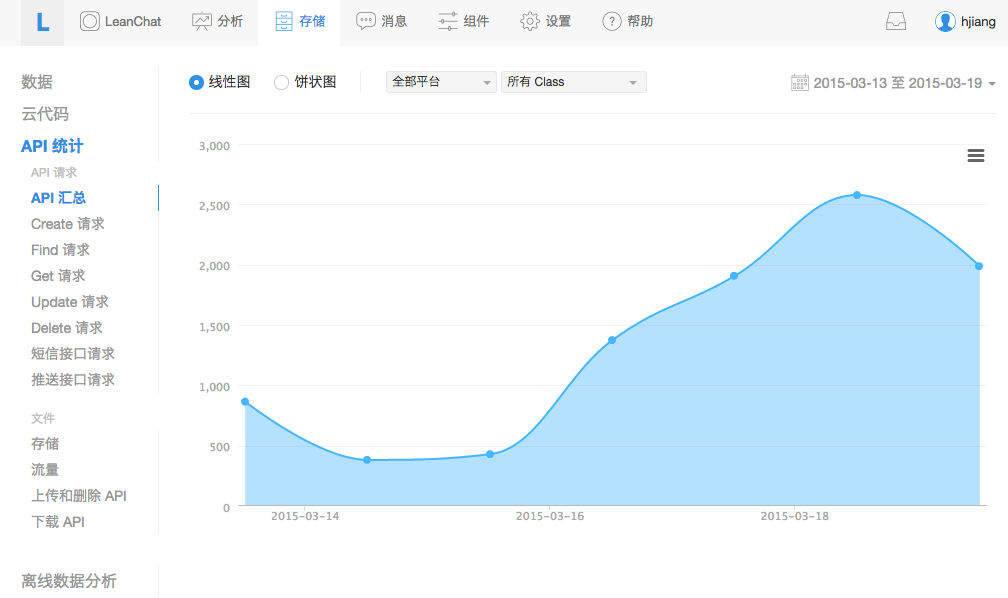Click the API 请求 section heading
The image size is (1008, 598).
pyautogui.click(x=54, y=172)
